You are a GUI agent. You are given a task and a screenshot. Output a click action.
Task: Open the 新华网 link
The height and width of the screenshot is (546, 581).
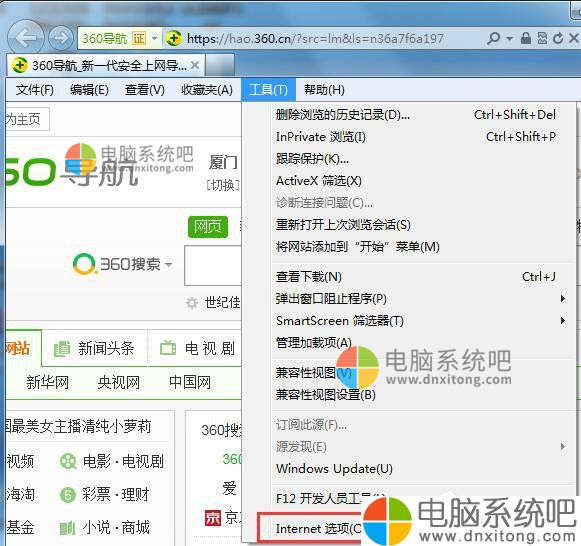(x=47, y=382)
